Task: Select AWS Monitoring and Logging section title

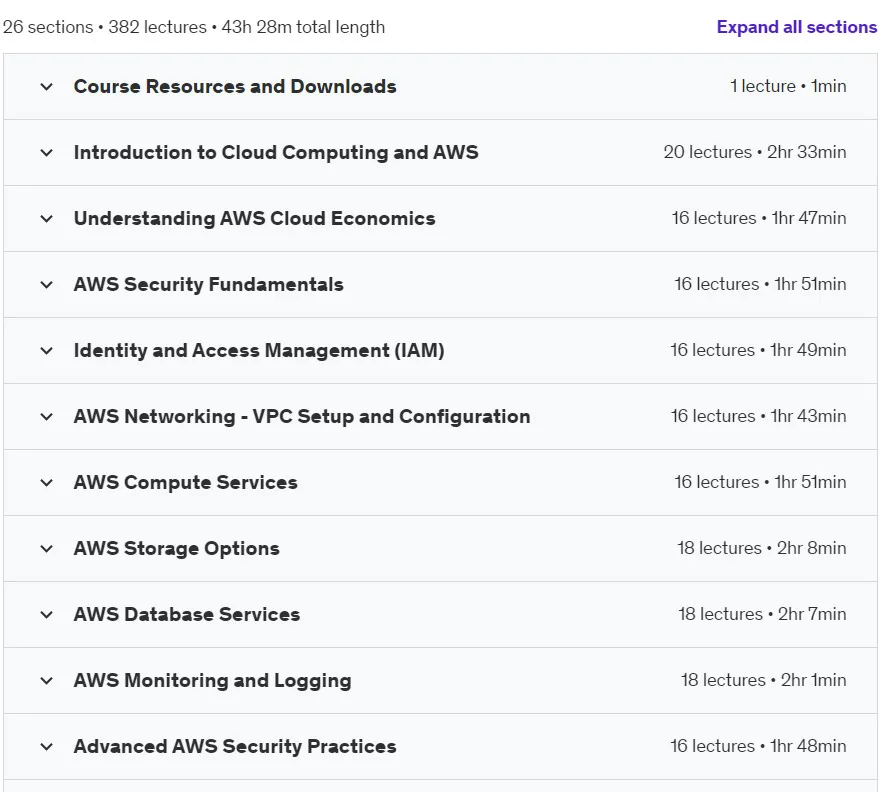Action: tap(212, 680)
